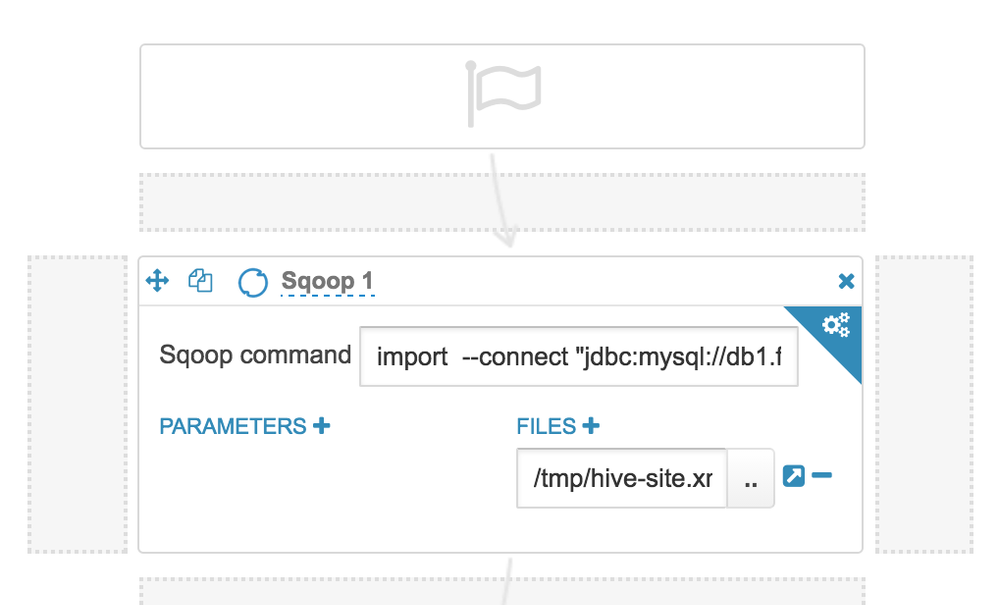Select the drop zone above Sqoop 1
This screenshot has height=605, width=999.
click(503, 202)
